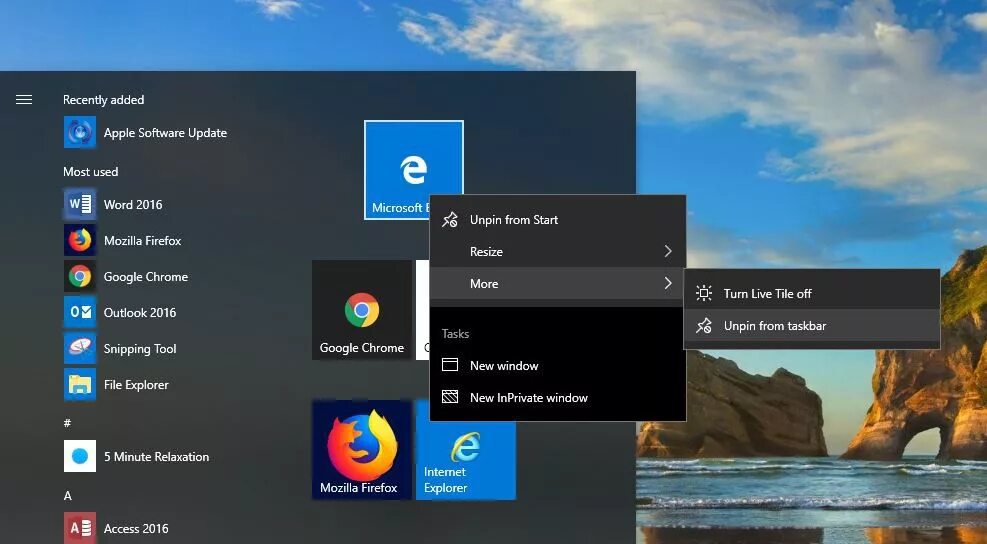The image size is (987, 544).
Task: Open the Mozilla Firefox tile
Action: (x=362, y=450)
